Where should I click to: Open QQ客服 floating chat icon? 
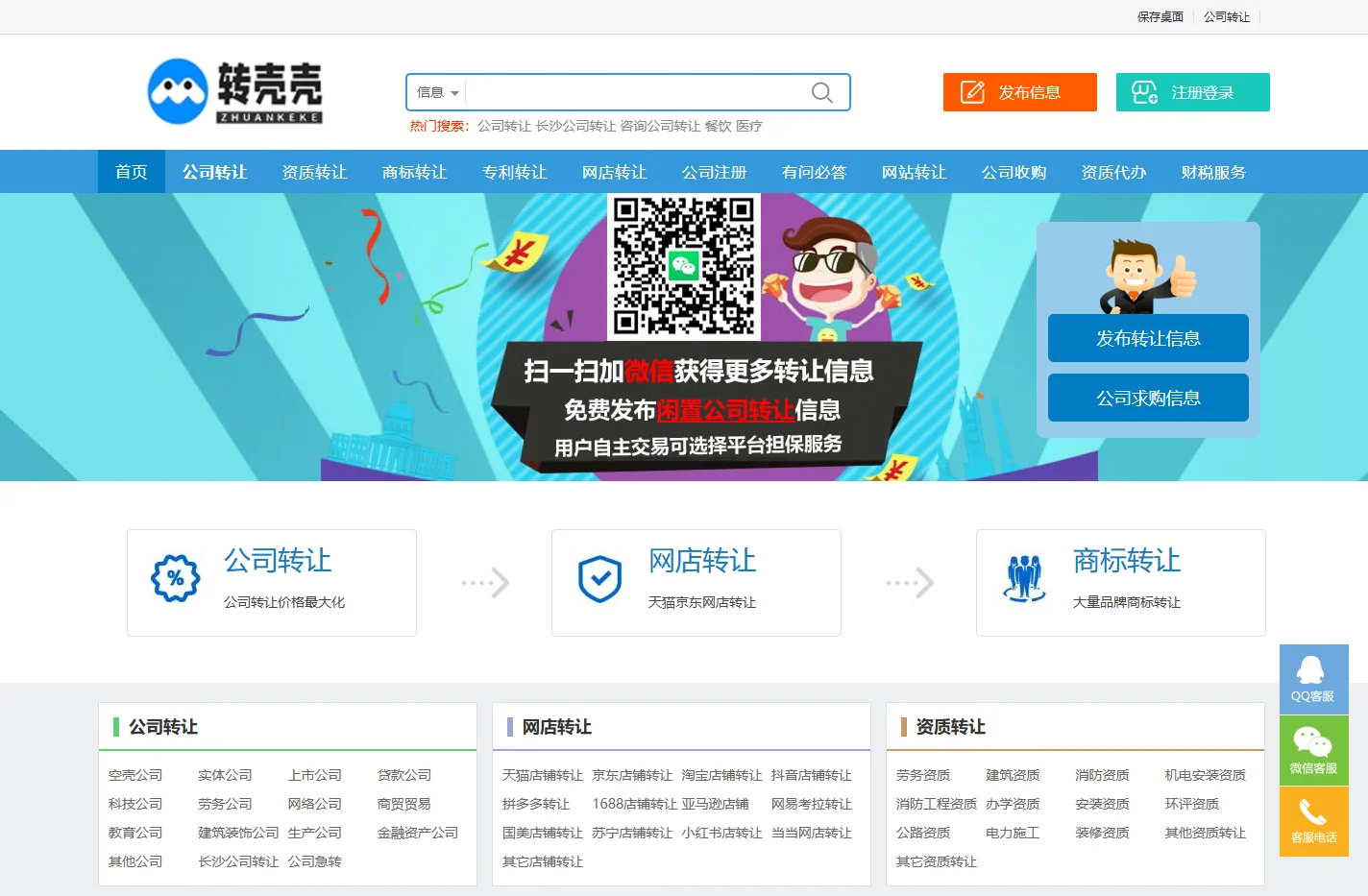(1313, 679)
